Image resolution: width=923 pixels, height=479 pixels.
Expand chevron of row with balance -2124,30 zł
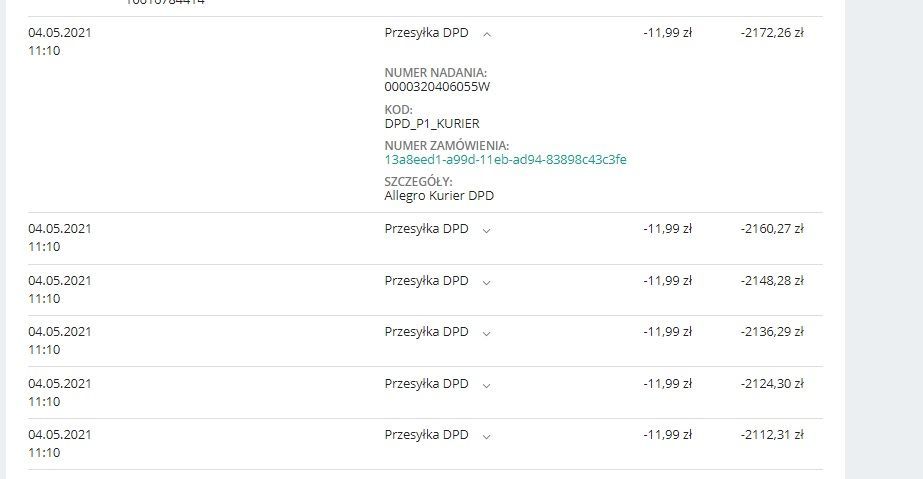pos(486,385)
